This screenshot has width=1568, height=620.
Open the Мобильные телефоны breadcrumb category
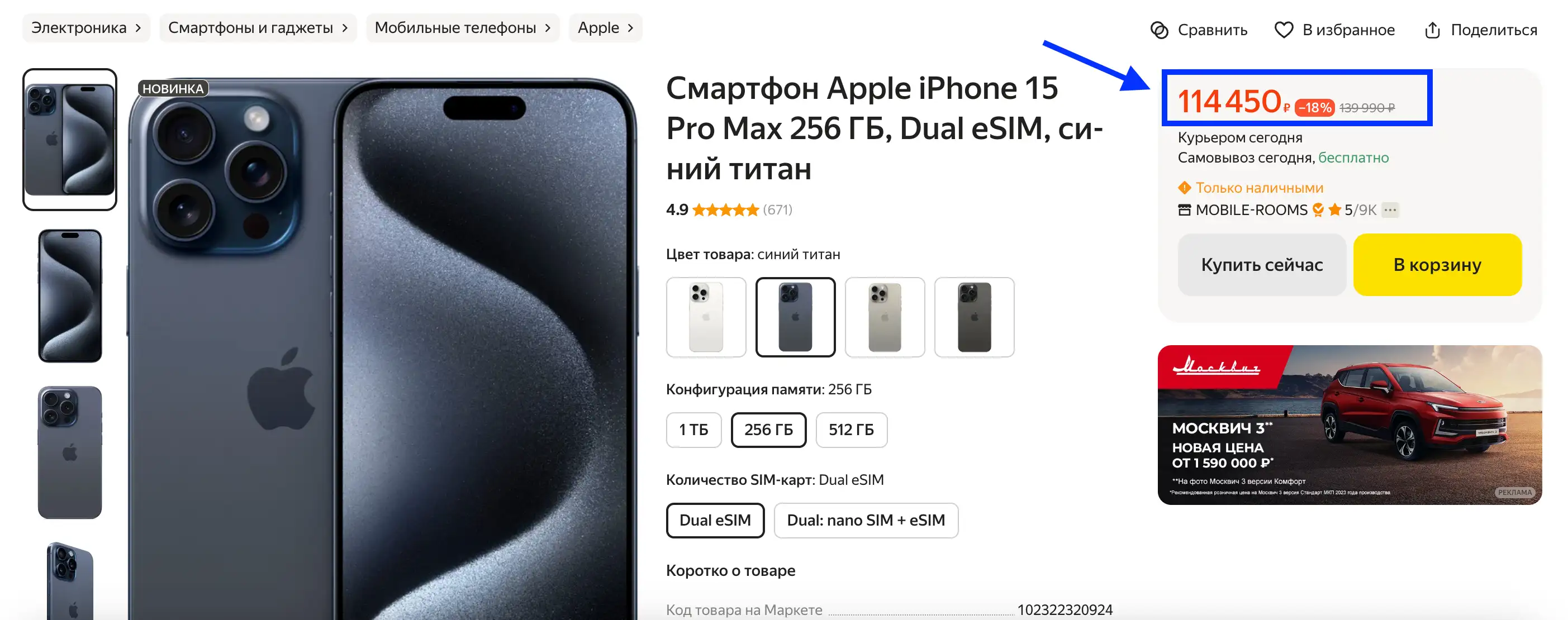[x=463, y=28]
